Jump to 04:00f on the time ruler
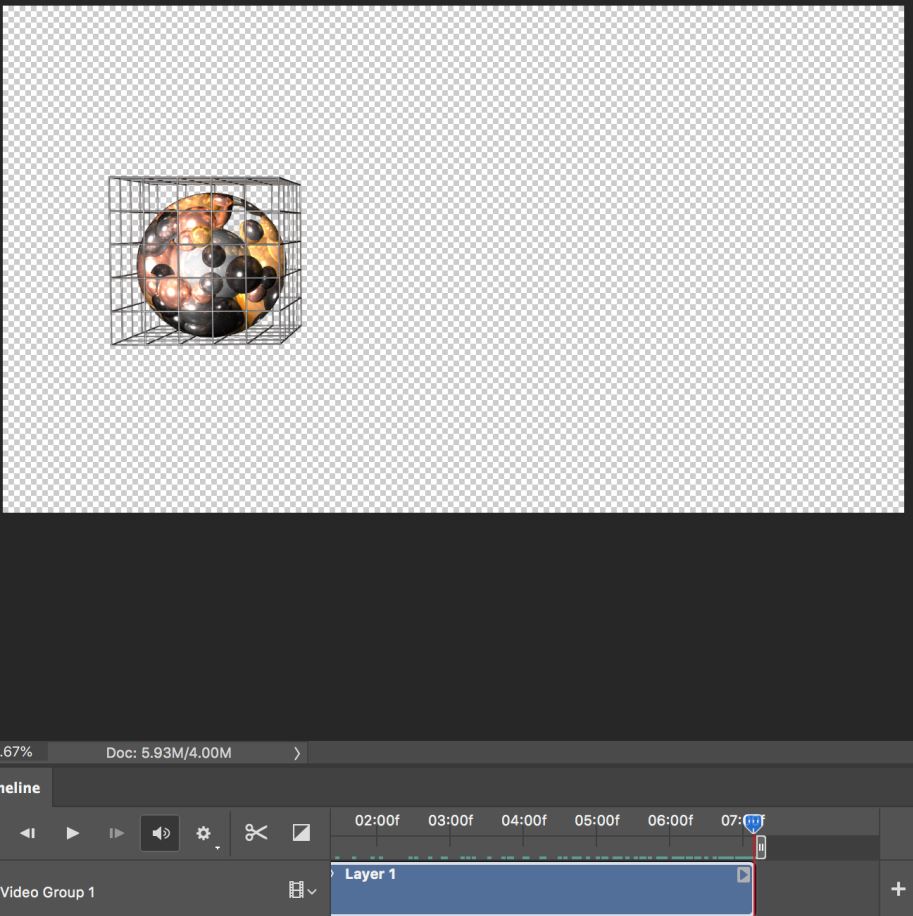913x916 pixels. pos(523,821)
